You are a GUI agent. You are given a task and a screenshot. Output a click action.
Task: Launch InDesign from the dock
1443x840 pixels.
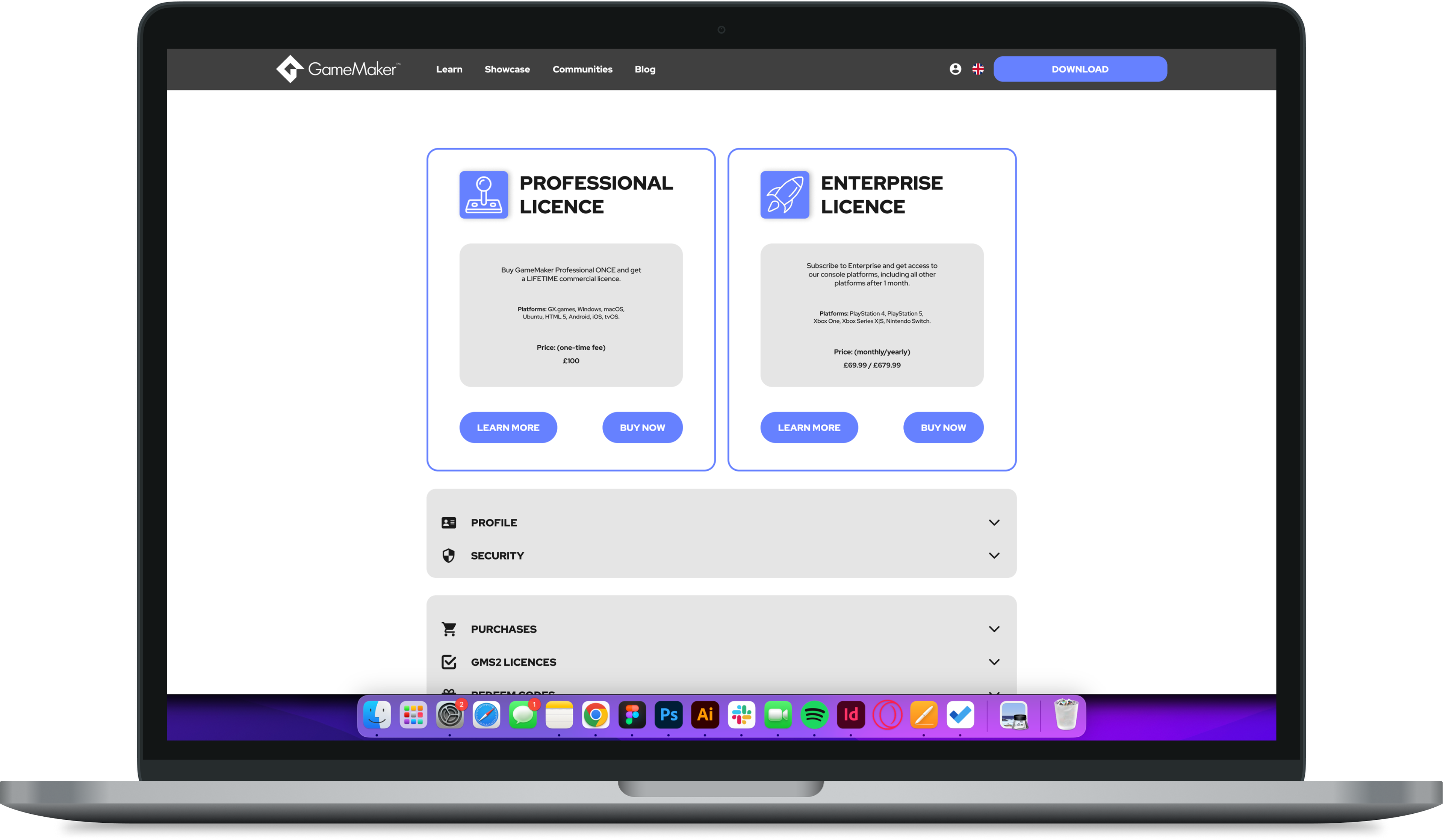tap(851, 715)
